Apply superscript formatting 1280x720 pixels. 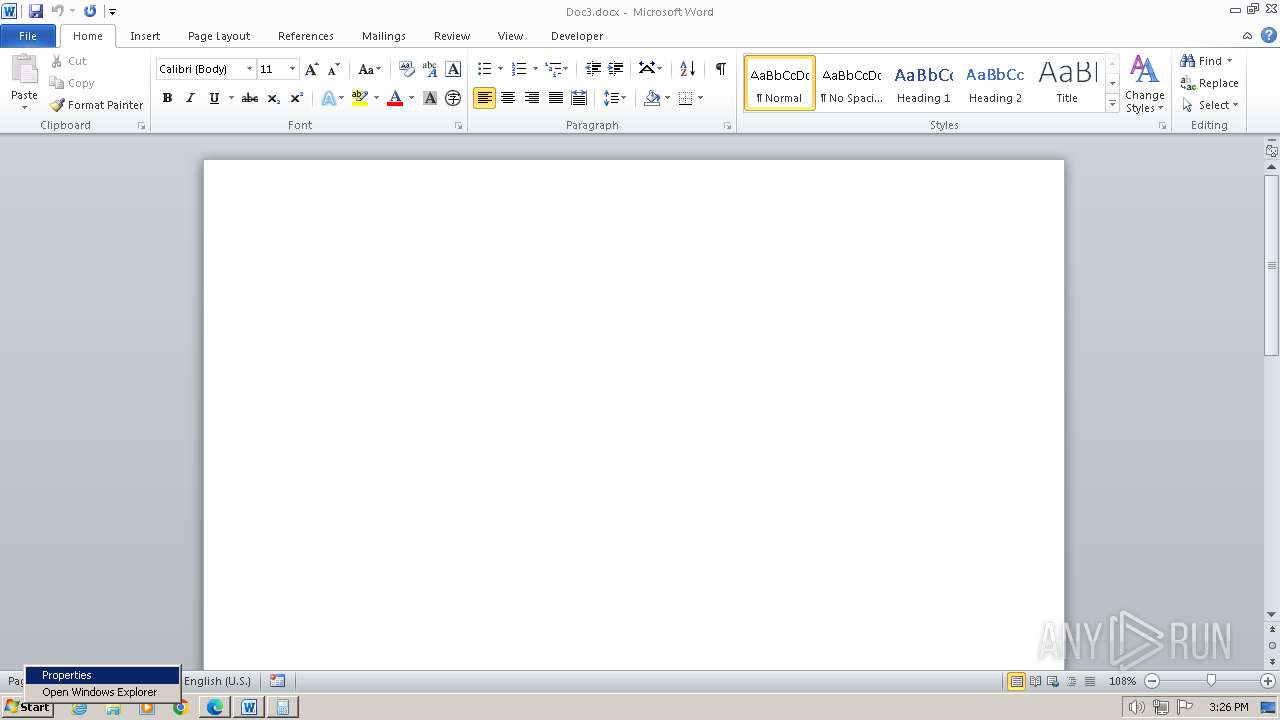pyautogui.click(x=297, y=98)
